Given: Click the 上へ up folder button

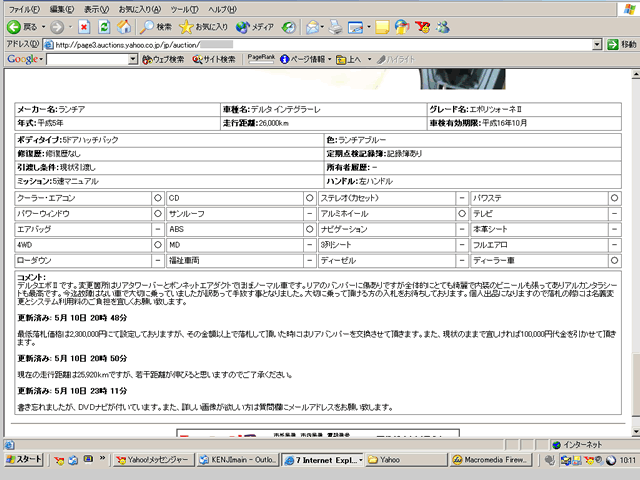Looking at the screenshot, I should 349,60.
